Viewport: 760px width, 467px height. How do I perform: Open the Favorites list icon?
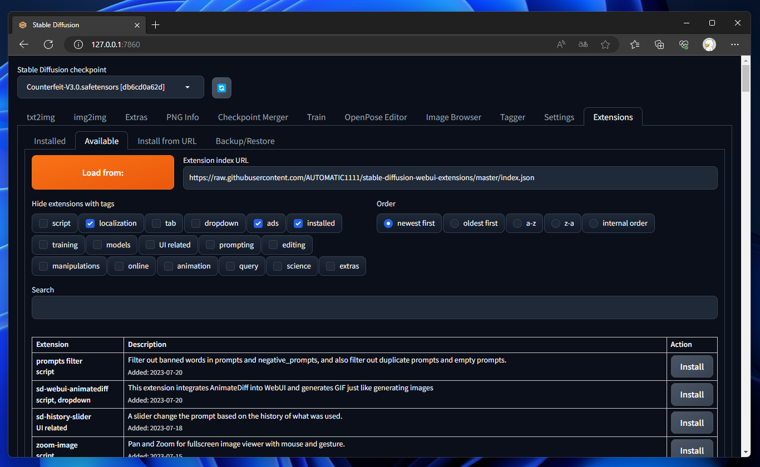[x=634, y=45]
